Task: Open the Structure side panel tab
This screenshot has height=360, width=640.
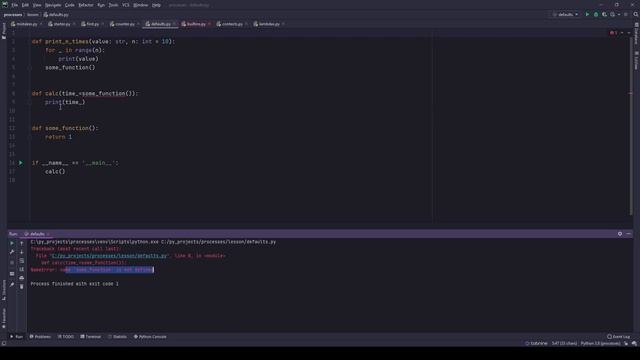Action: pyautogui.click(x=4, y=290)
